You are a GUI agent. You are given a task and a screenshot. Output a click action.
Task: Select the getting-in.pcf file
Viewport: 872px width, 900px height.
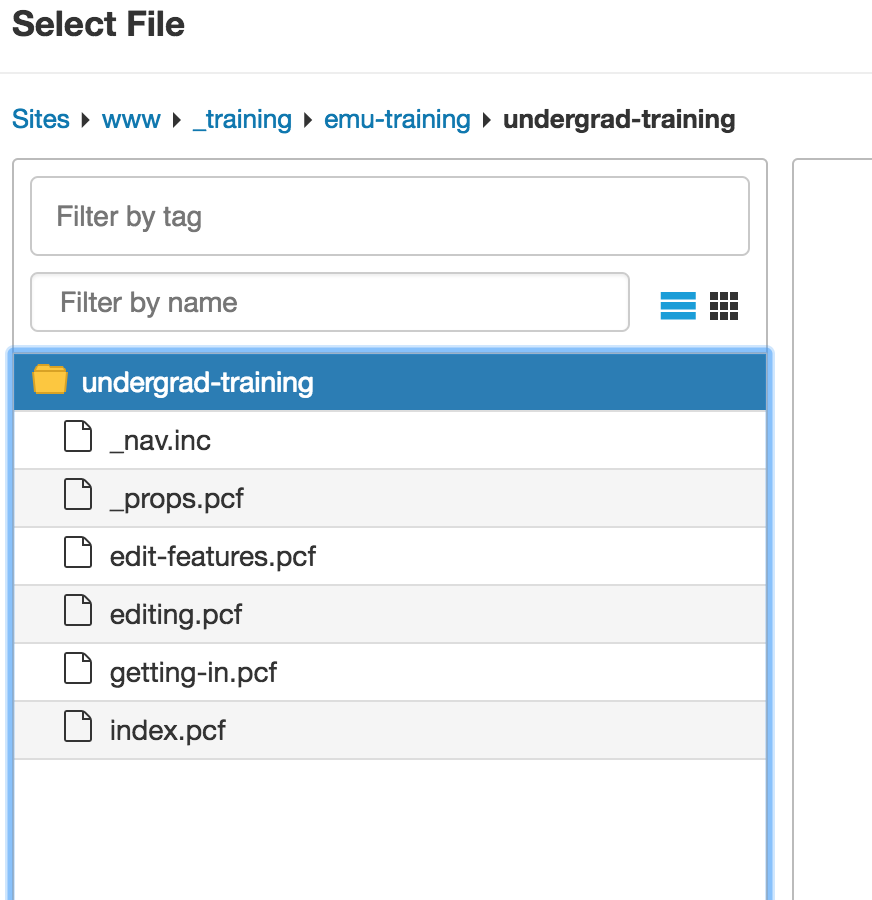click(x=194, y=671)
